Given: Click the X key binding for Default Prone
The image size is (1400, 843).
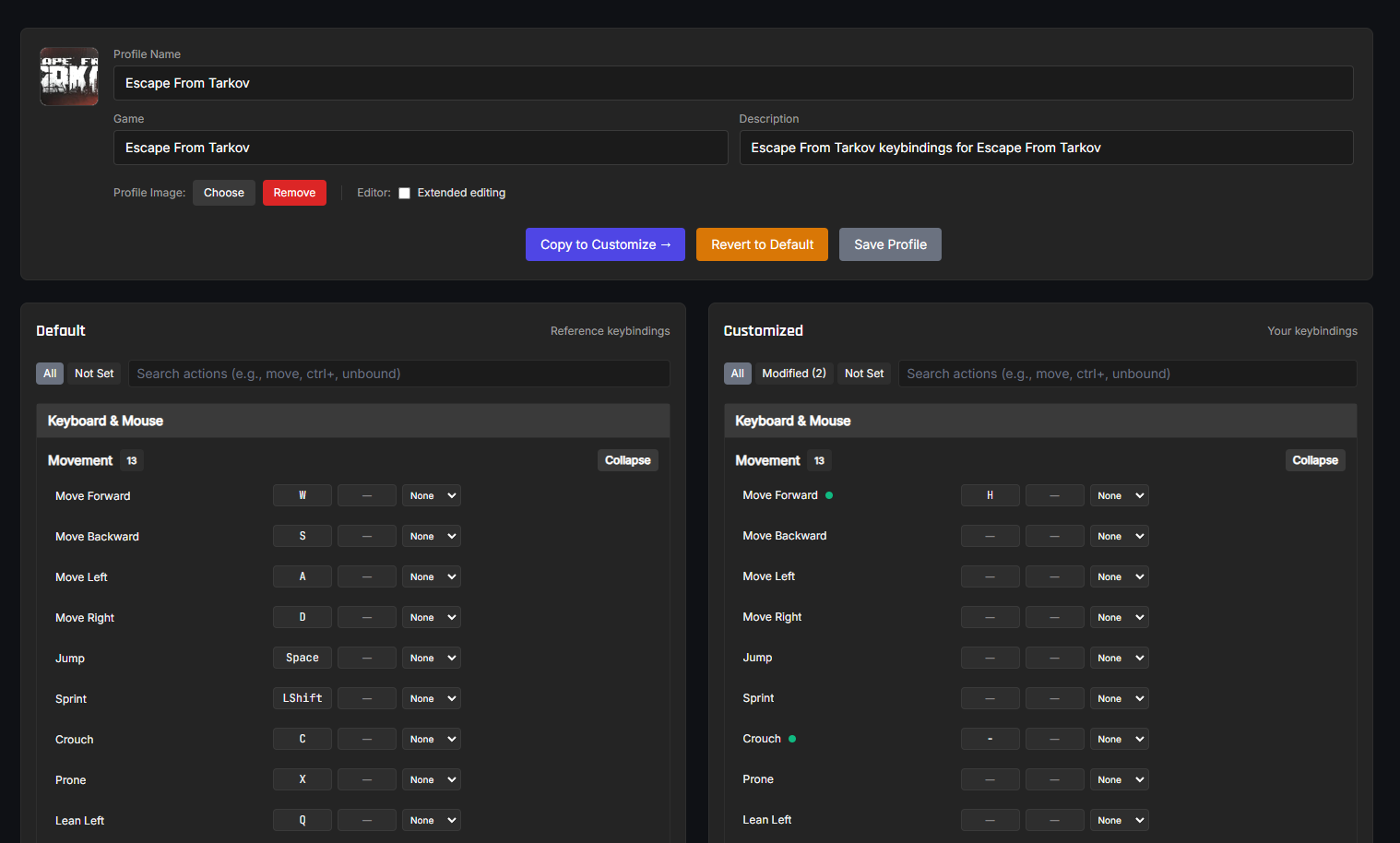Looking at the screenshot, I should [303, 779].
